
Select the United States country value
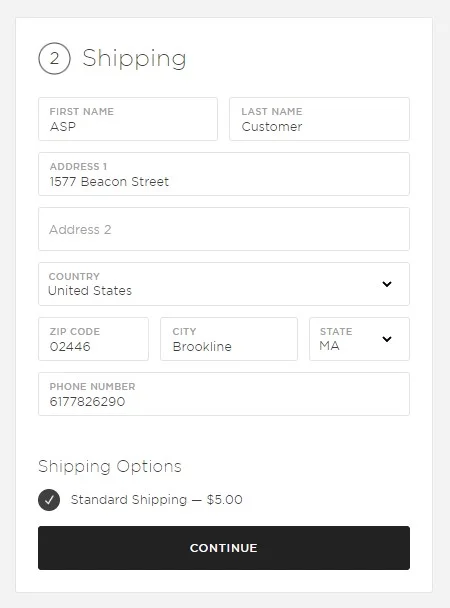pos(90,290)
